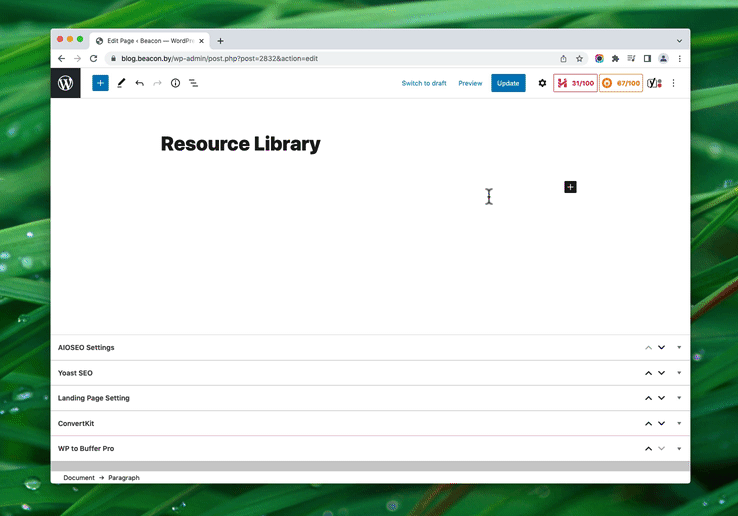Expand WP to Buffer Pro panel triangle
The image size is (738, 516).
pos(679,449)
